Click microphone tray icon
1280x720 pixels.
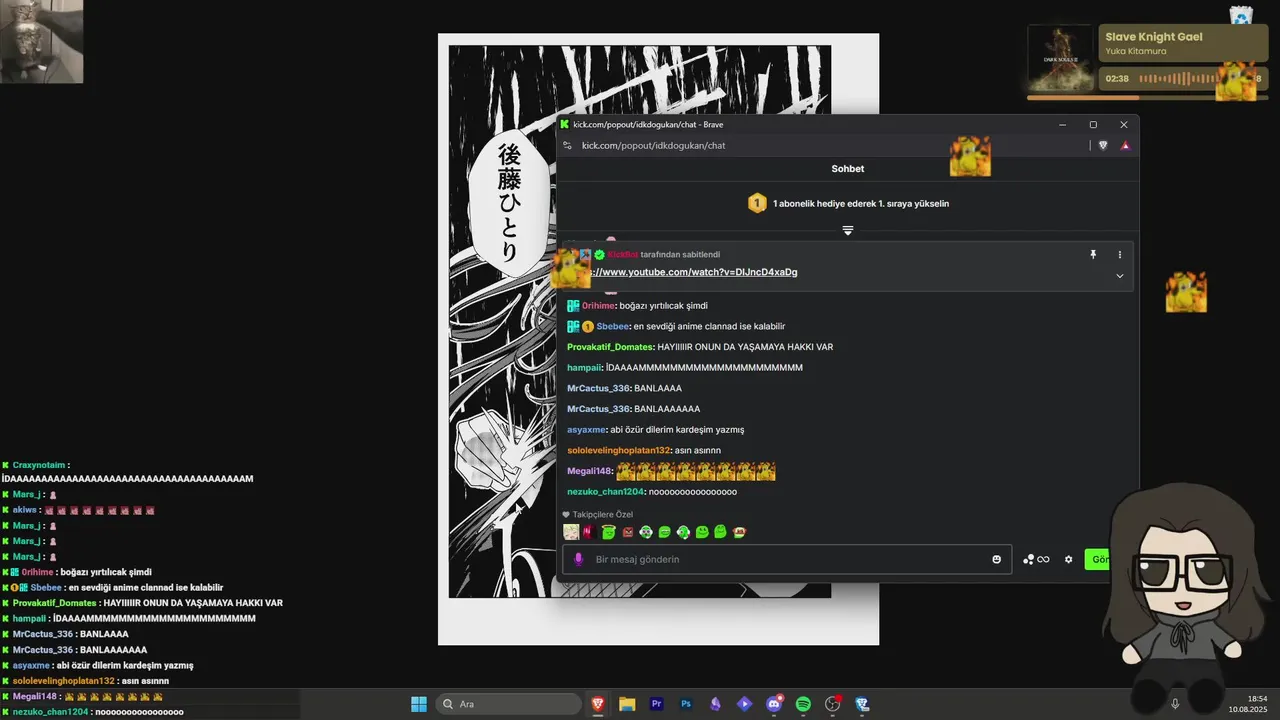point(1175,704)
